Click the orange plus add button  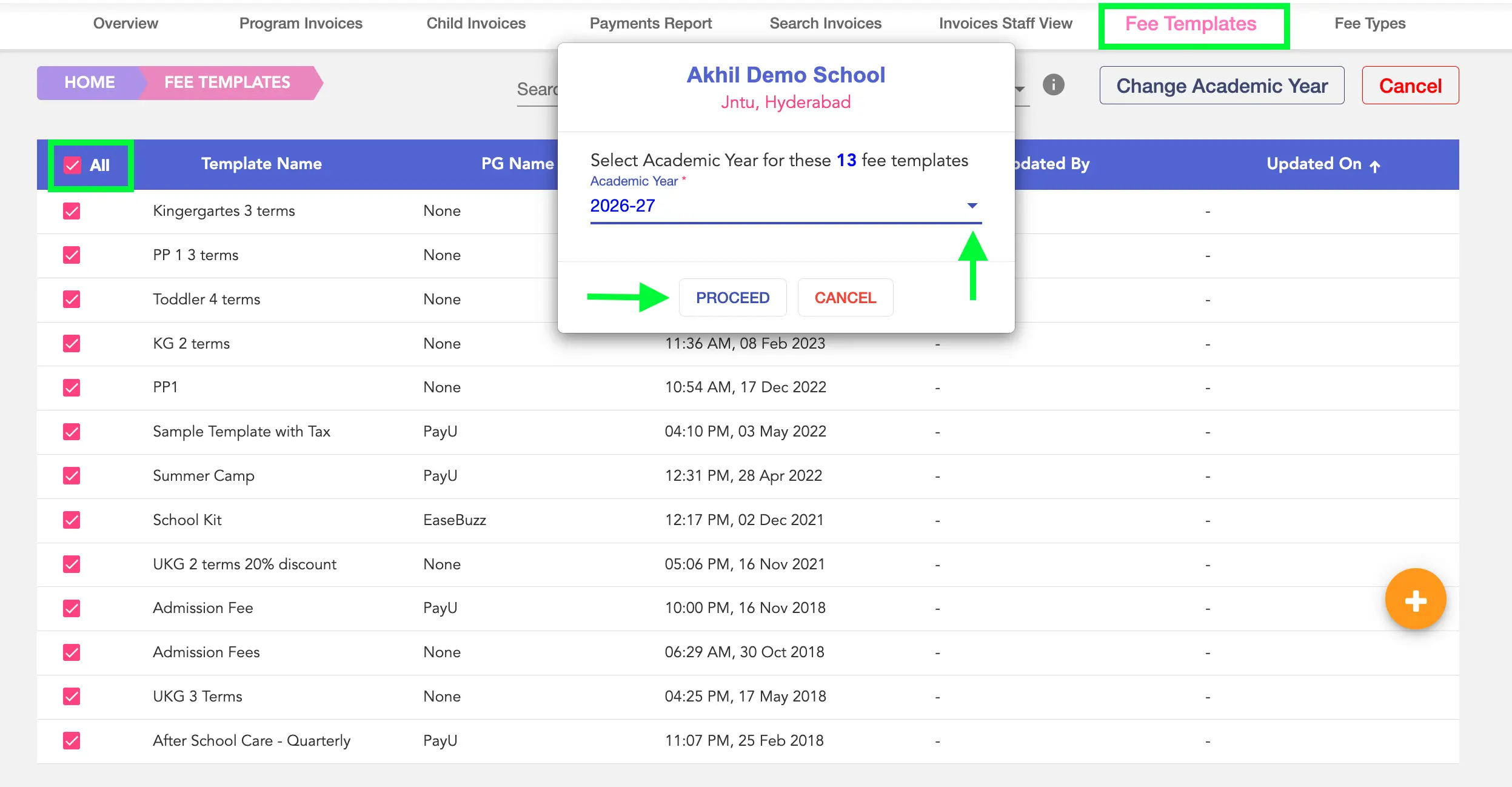point(1415,600)
